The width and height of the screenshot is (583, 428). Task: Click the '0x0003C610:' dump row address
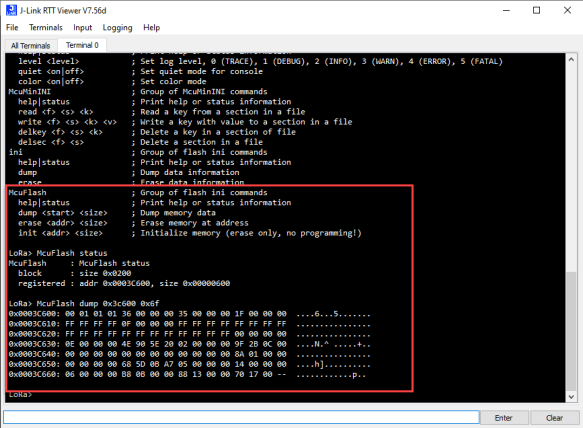(x=35, y=324)
